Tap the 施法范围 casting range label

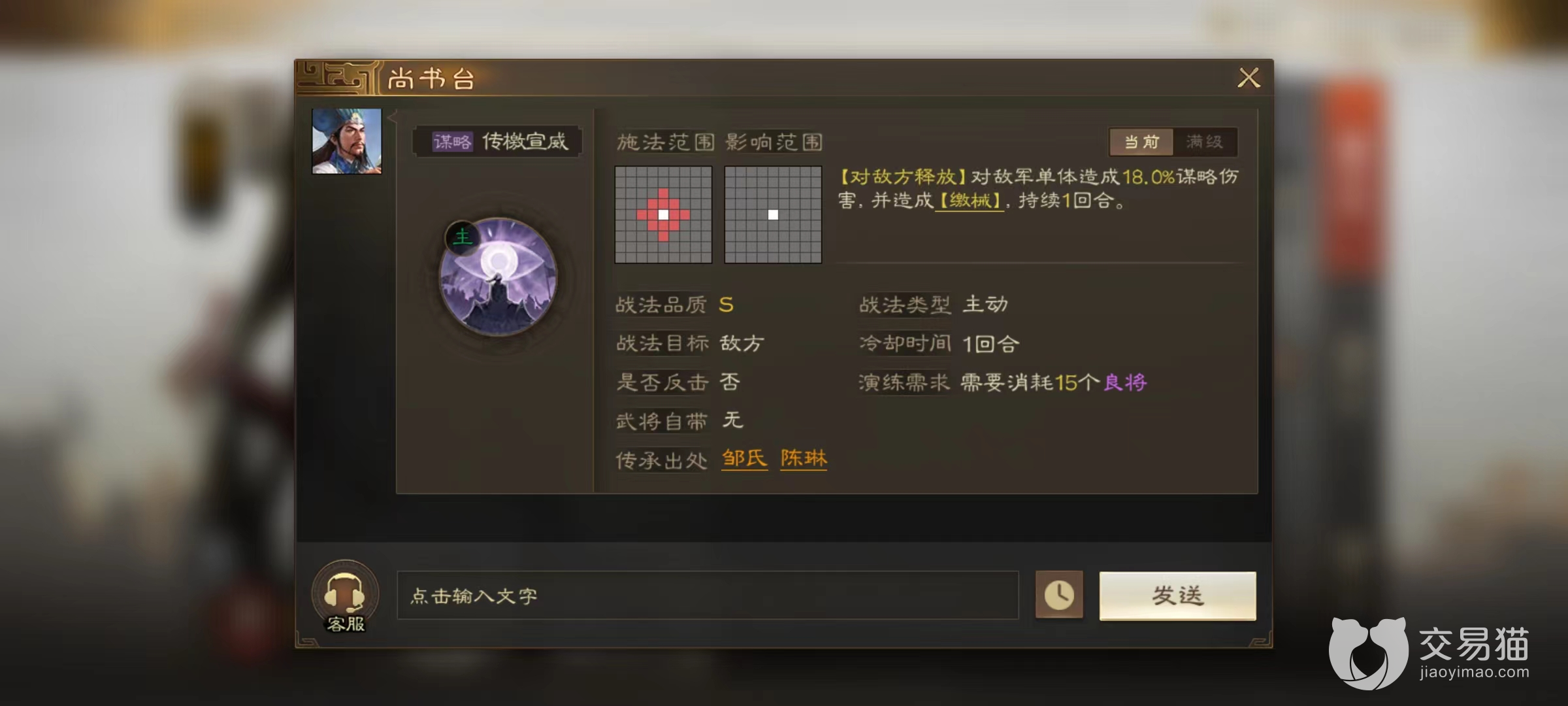click(666, 142)
